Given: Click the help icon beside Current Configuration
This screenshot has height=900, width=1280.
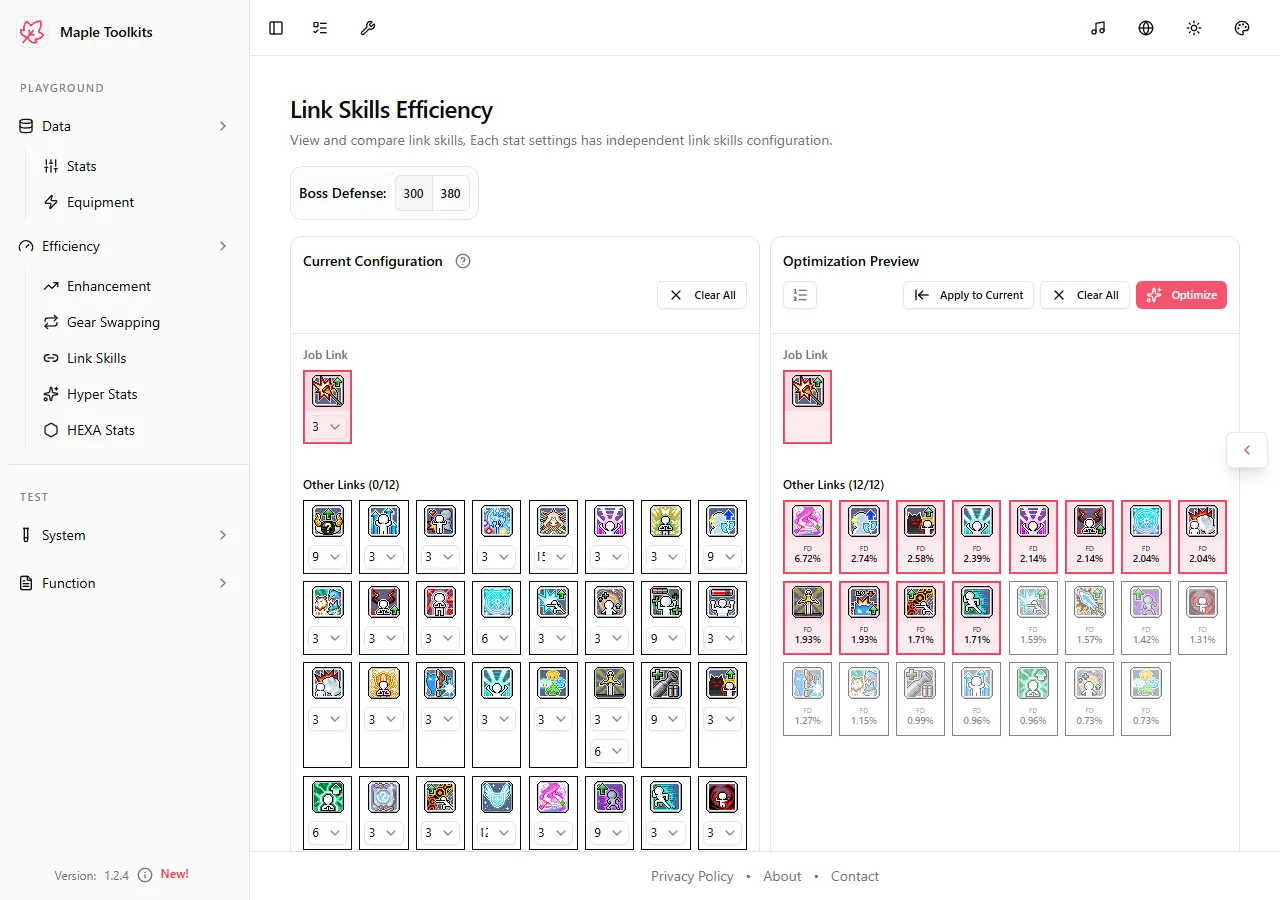Looking at the screenshot, I should click(463, 261).
